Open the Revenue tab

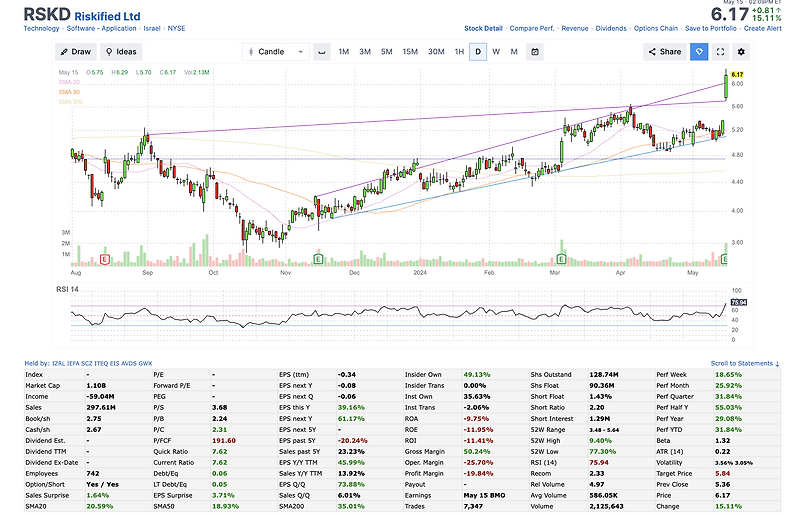(x=575, y=29)
